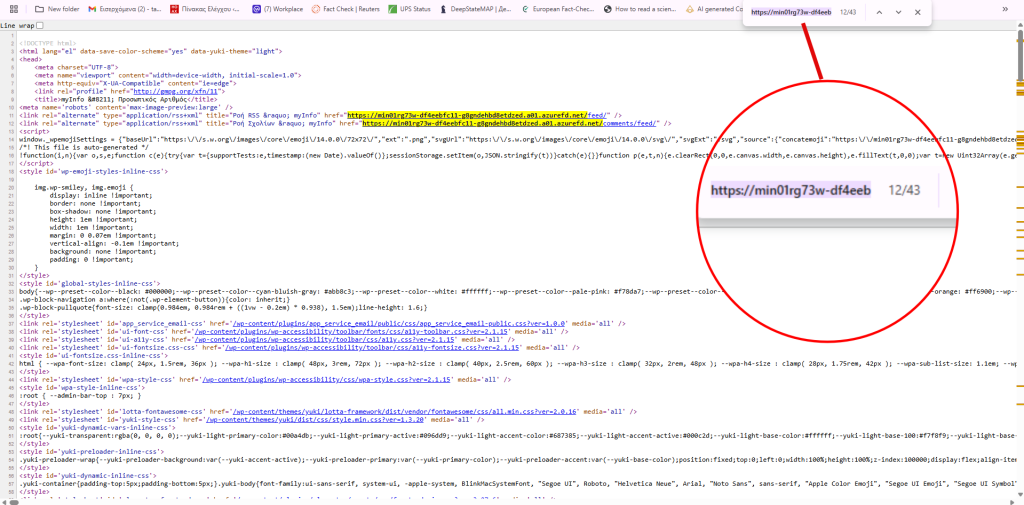Open the Πίνακας Ελέγχου bookmark
The width and height of the screenshot is (1024, 505).
(205, 9)
